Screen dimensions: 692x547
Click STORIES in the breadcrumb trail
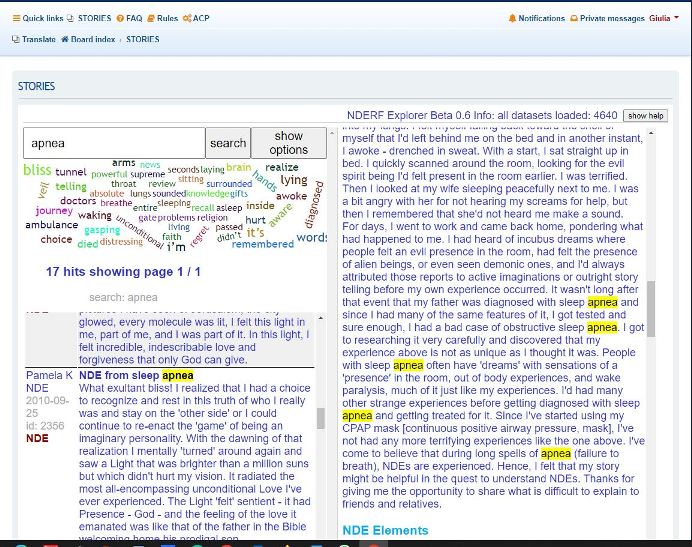[x=143, y=39]
